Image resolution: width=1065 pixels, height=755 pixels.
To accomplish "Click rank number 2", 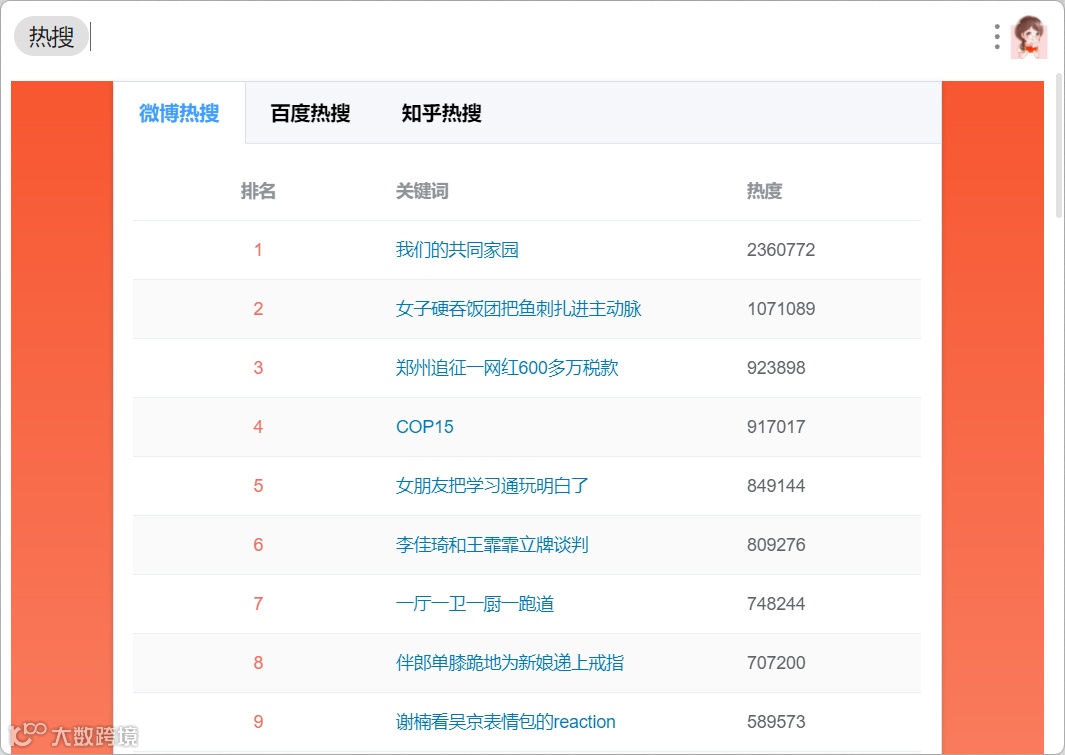I will [258, 309].
